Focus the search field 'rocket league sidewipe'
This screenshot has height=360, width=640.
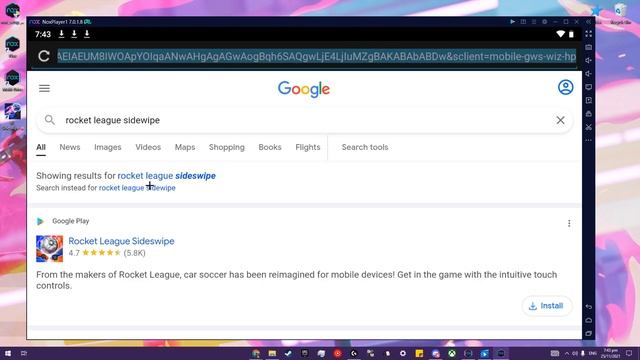[x=304, y=120]
